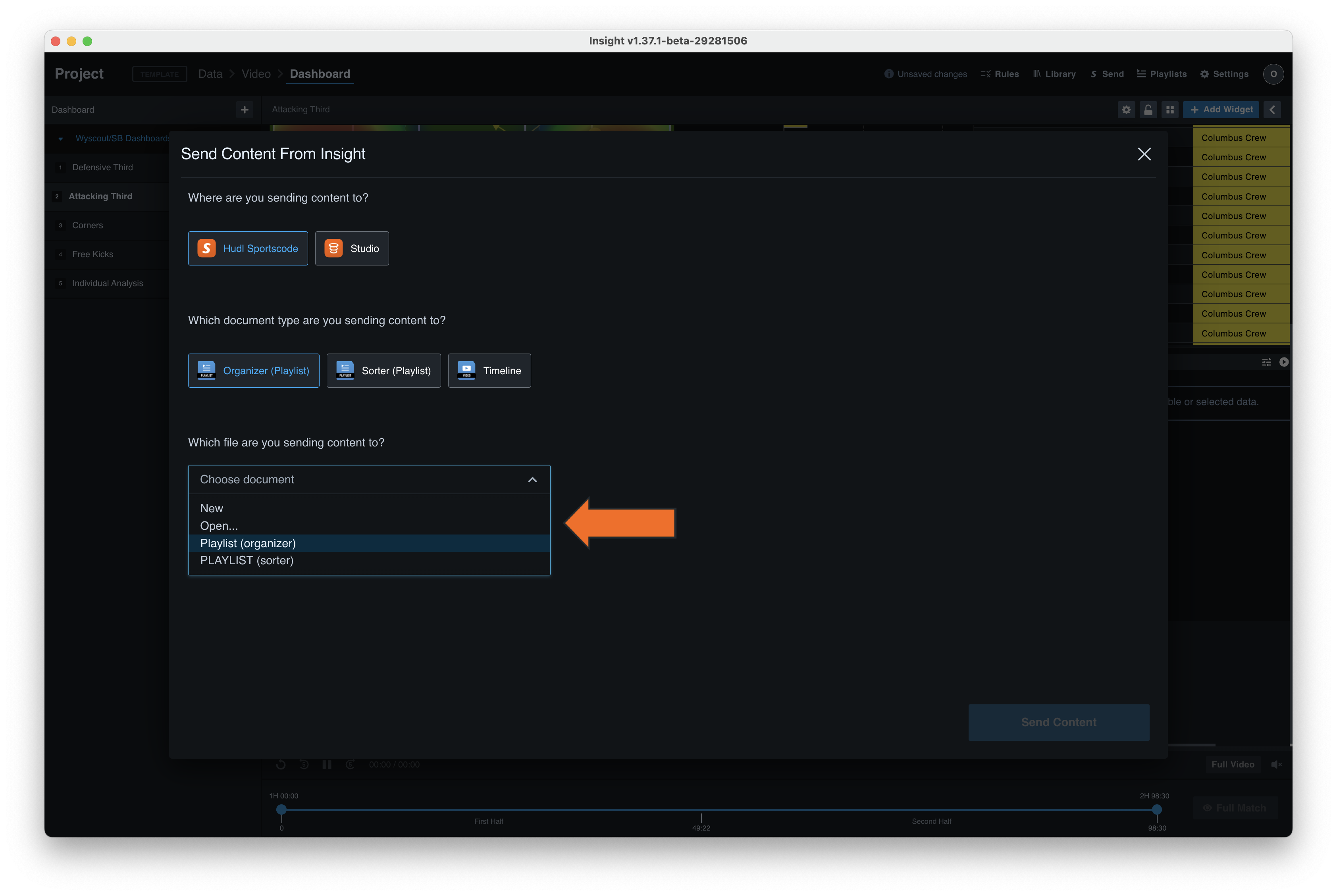
Task: Collapse the Wyscout/SB Dashboards tree
Action: (x=61, y=139)
